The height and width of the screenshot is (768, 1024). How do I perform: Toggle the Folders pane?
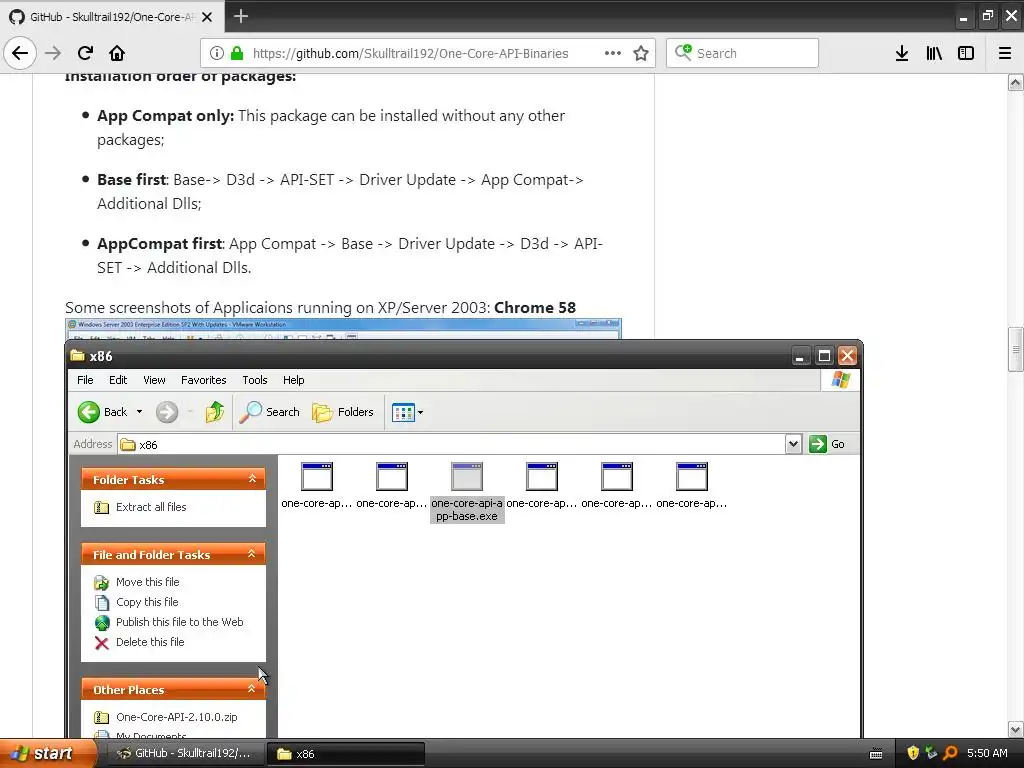click(x=343, y=412)
